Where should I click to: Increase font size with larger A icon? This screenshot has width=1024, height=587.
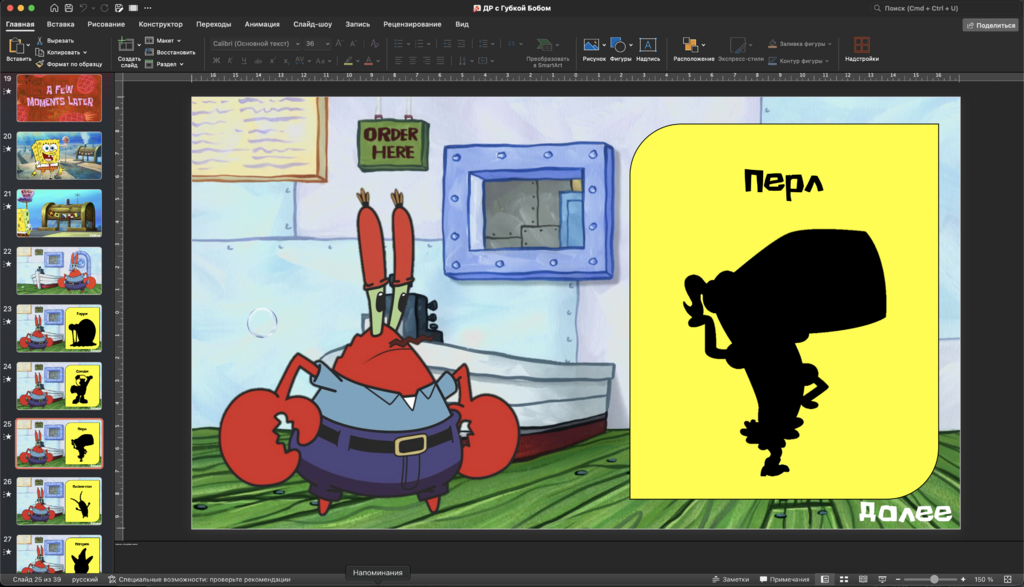[x=339, y=44]
